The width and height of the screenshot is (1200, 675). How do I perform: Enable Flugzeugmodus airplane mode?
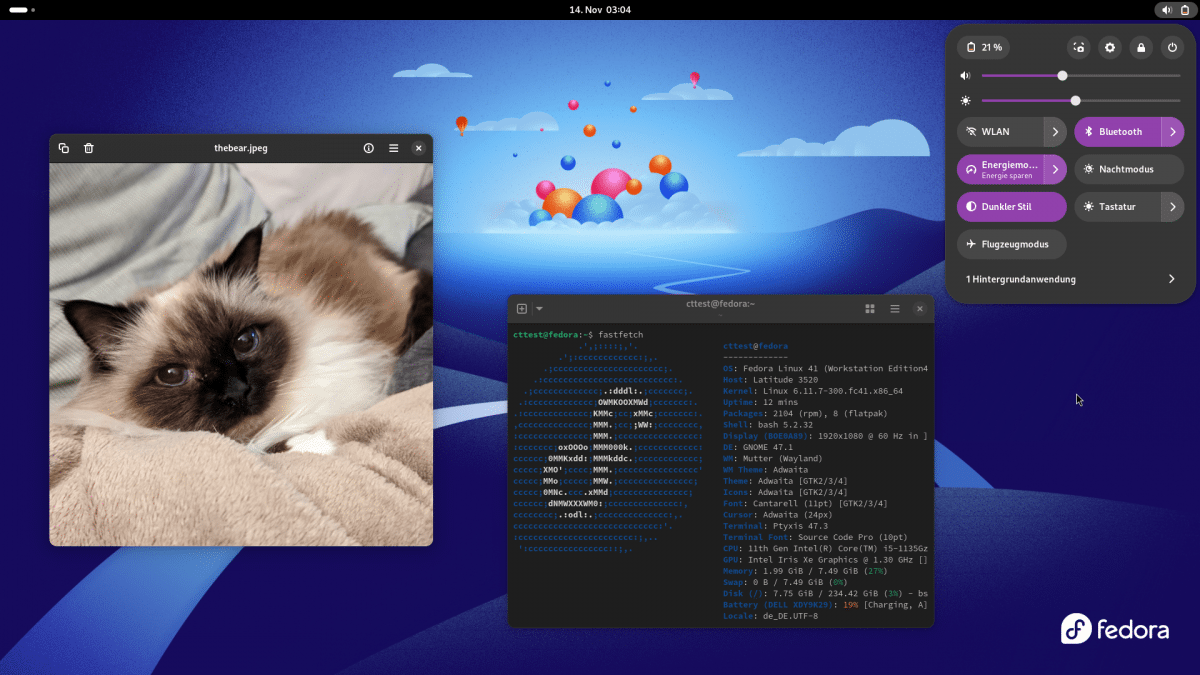1012,244
